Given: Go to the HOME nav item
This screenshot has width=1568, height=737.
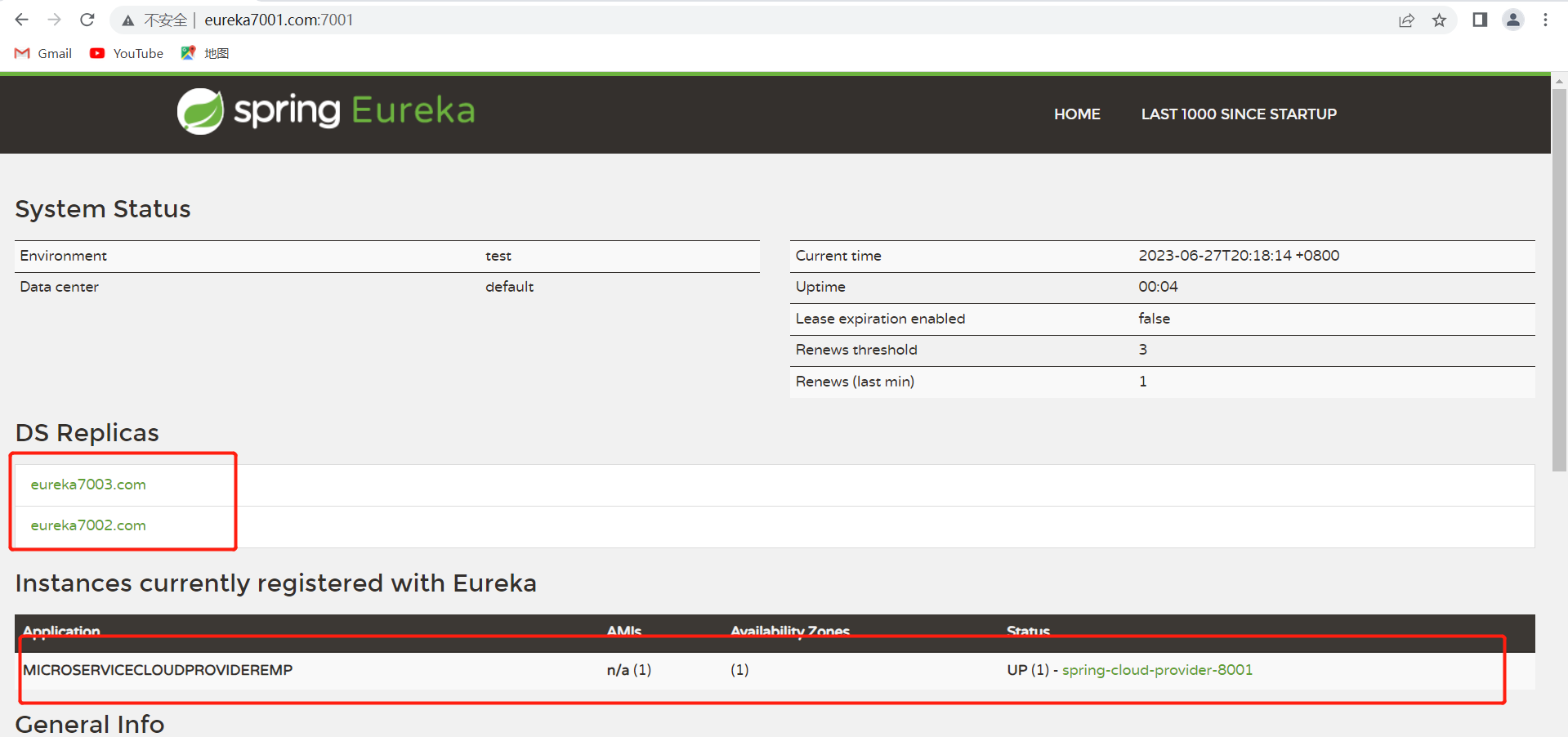Looking at the screenshot, I should (x=1077, y=114).
